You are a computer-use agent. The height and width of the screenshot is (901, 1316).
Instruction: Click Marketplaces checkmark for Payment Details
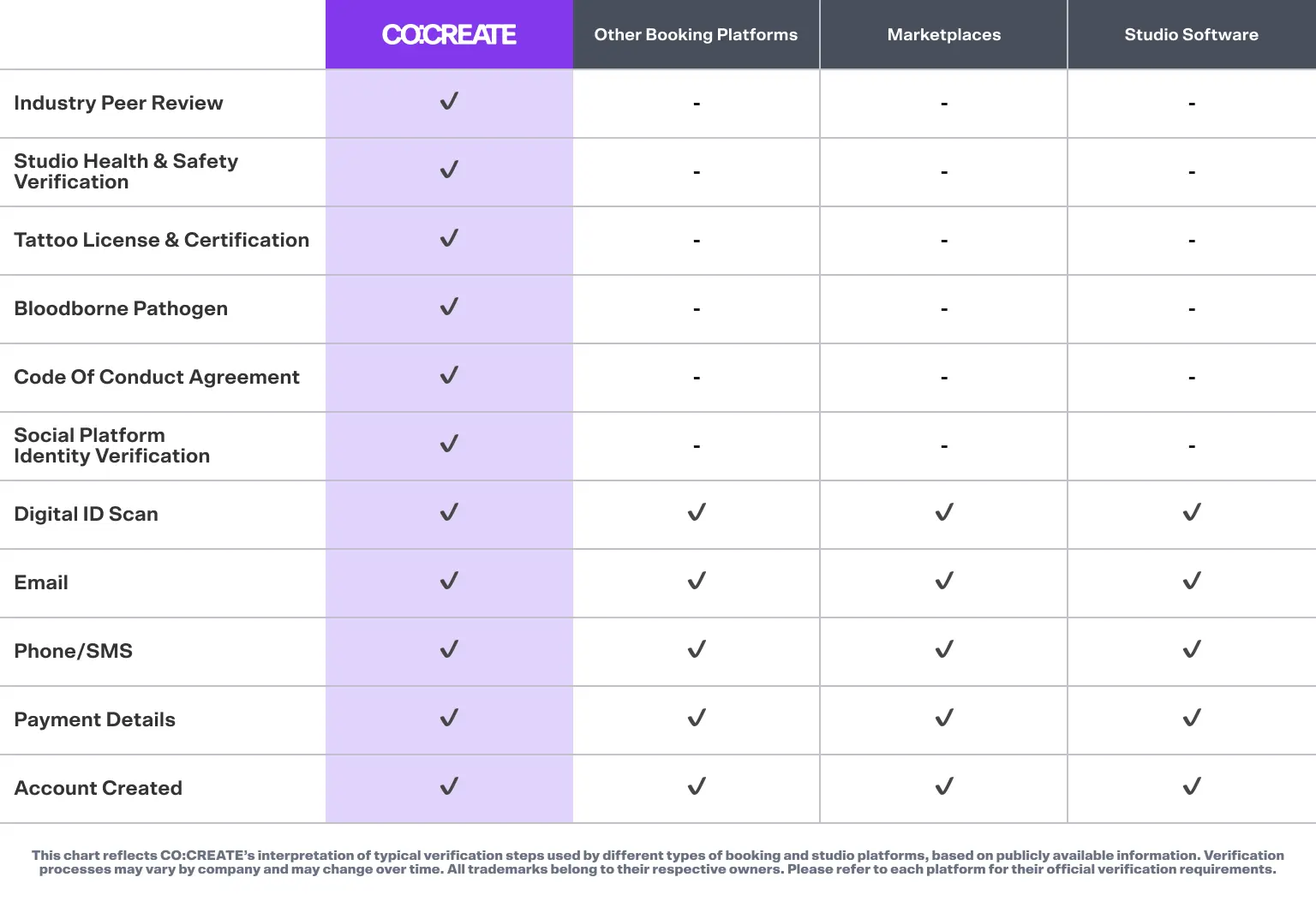click(944, 719)
